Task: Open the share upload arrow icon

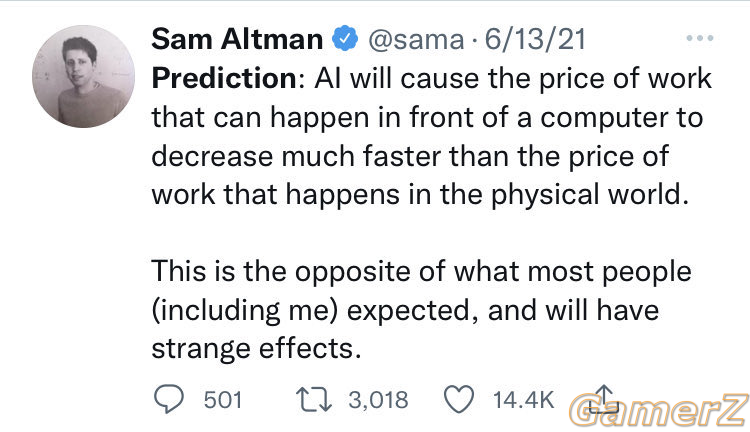Action: [603, 399]
